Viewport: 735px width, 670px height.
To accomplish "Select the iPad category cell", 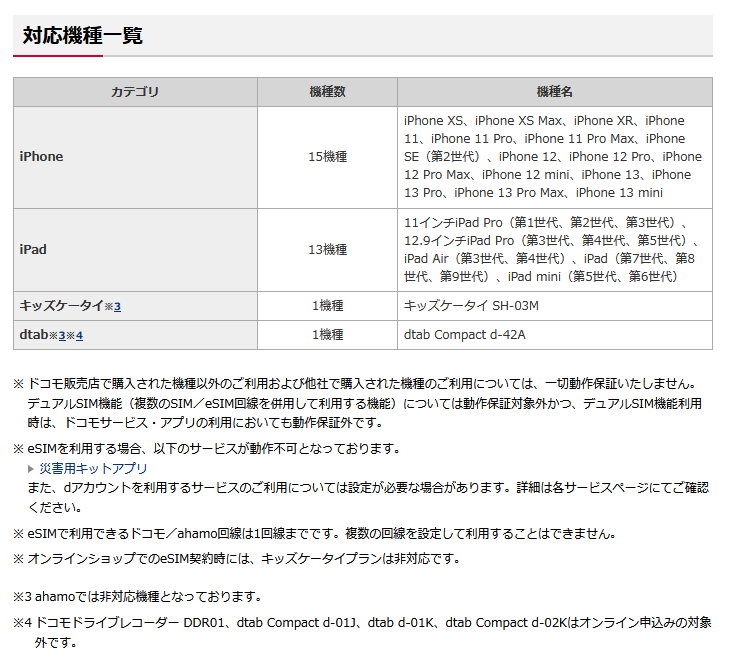I will (135, 250).
